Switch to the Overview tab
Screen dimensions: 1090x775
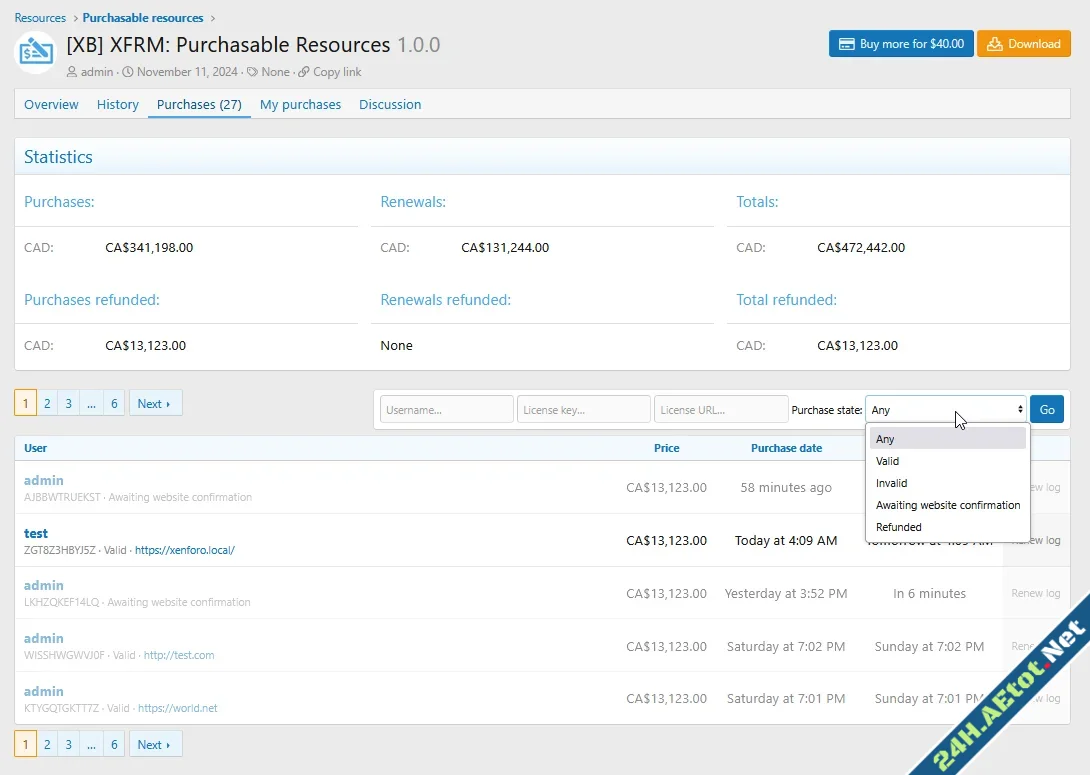[51, 104]
